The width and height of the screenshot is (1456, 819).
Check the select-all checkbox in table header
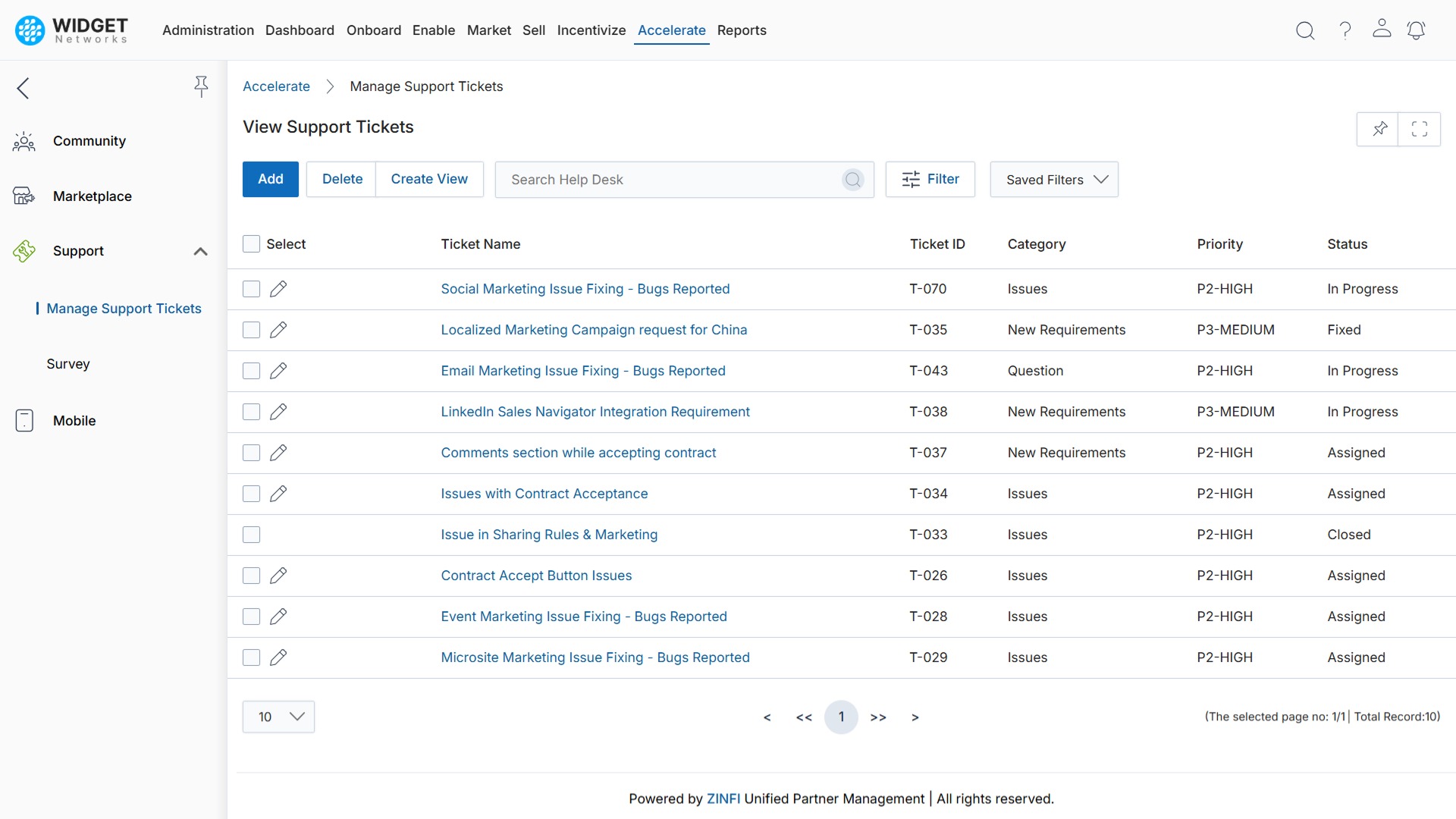(x=251, y=243)
